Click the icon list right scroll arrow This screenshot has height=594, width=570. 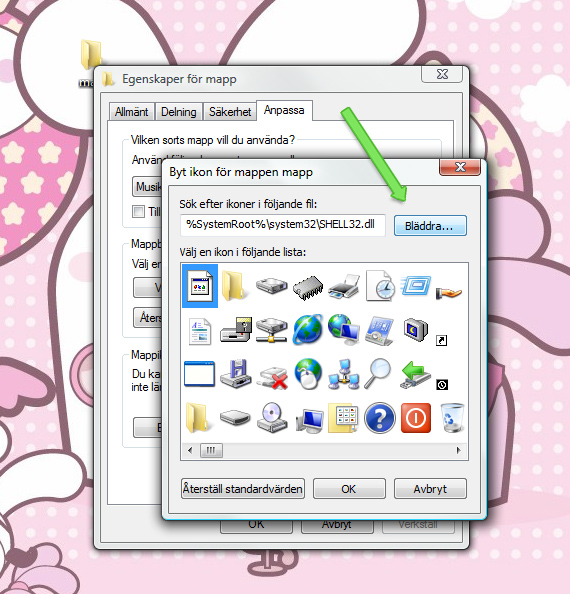click(459, 450)
